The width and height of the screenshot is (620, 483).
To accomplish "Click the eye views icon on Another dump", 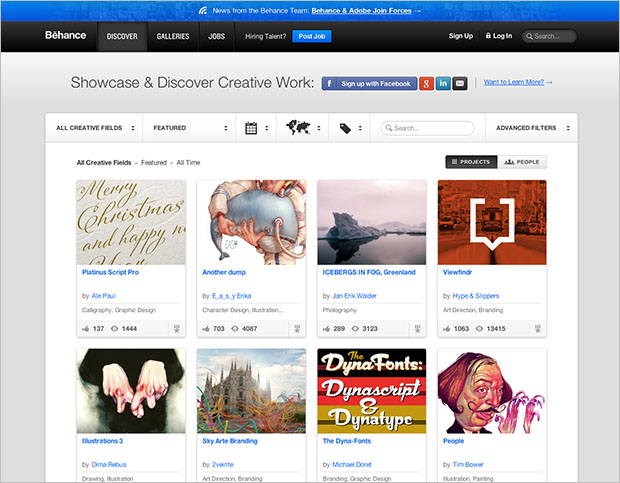I will tap(235, 328).
